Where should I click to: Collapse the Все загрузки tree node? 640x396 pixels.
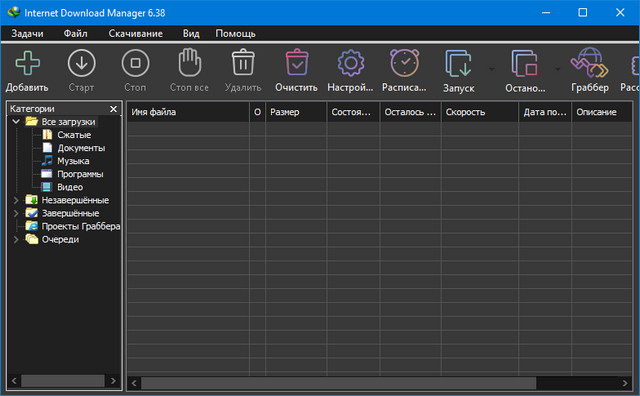click(x=16, y=122)
